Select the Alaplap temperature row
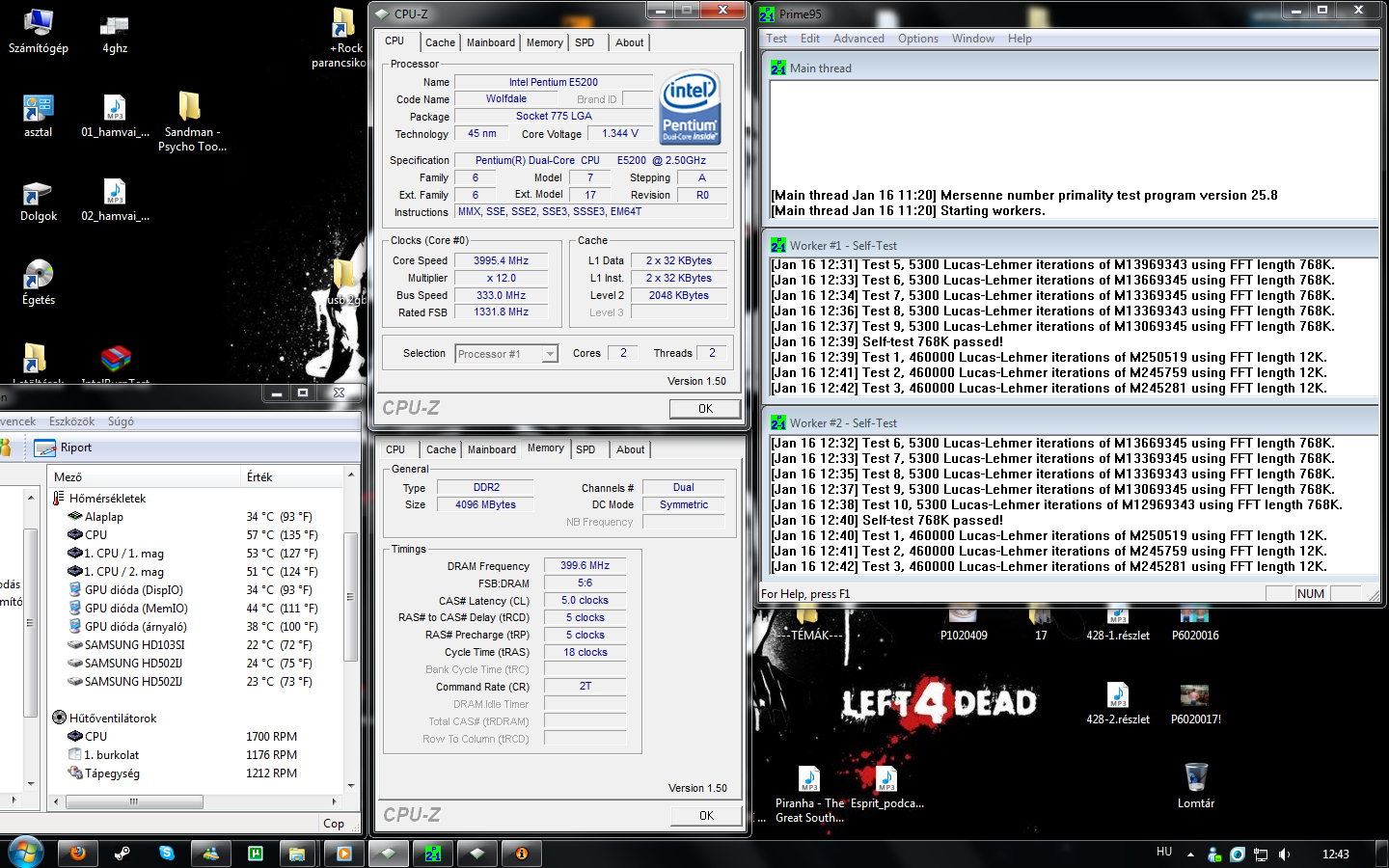This screenshot has height=868, width=1389. 198,517
